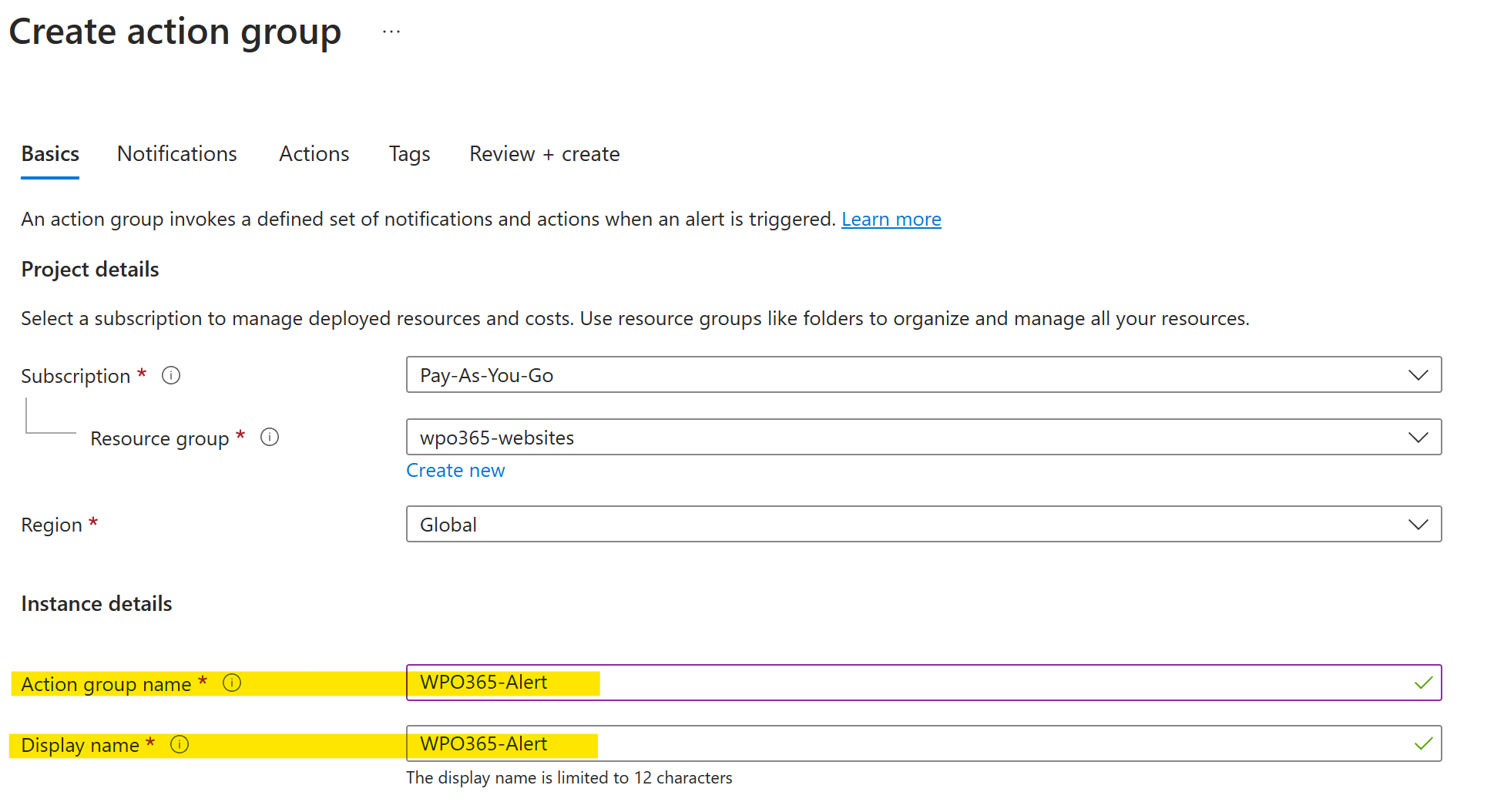The height and width of the screenshot is (812, 1504).
Task: Expand the Resource group dropdown chevron
Action: click(x=1418, y=438)
